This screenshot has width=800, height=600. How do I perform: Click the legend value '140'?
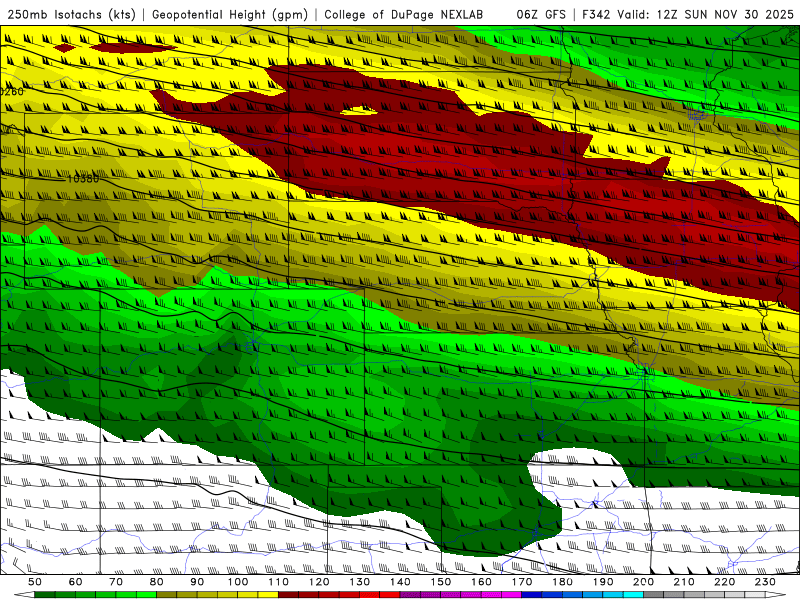click(400, 582)
